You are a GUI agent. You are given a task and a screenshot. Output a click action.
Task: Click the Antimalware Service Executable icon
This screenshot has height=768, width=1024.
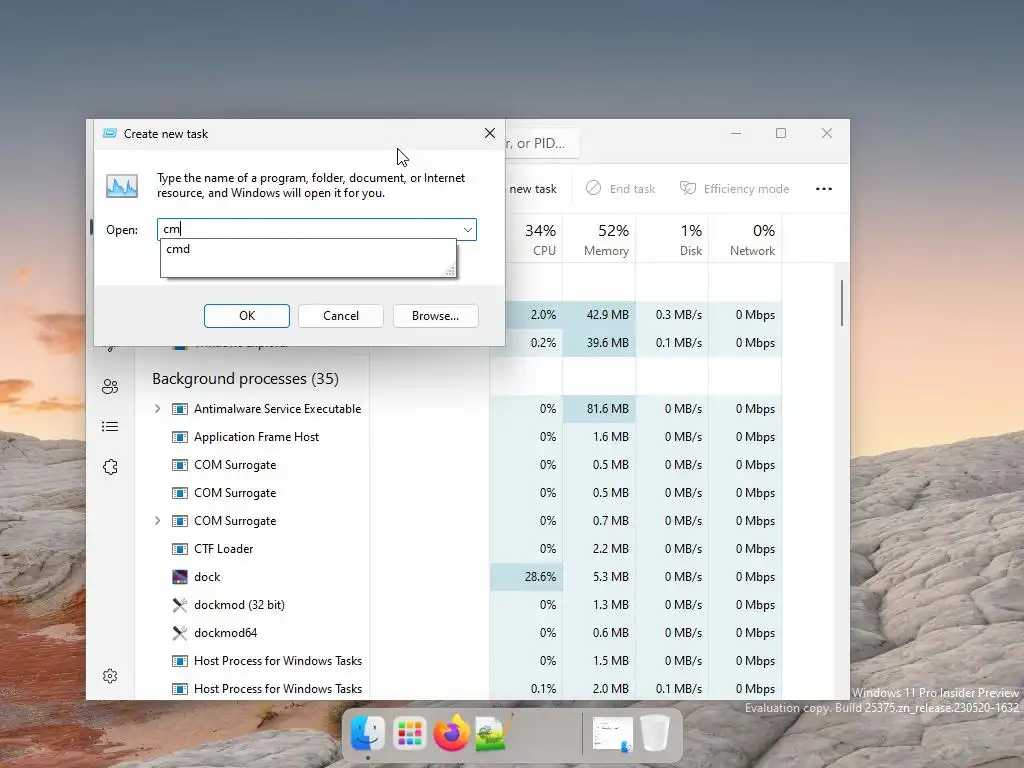tap(180, 409)
